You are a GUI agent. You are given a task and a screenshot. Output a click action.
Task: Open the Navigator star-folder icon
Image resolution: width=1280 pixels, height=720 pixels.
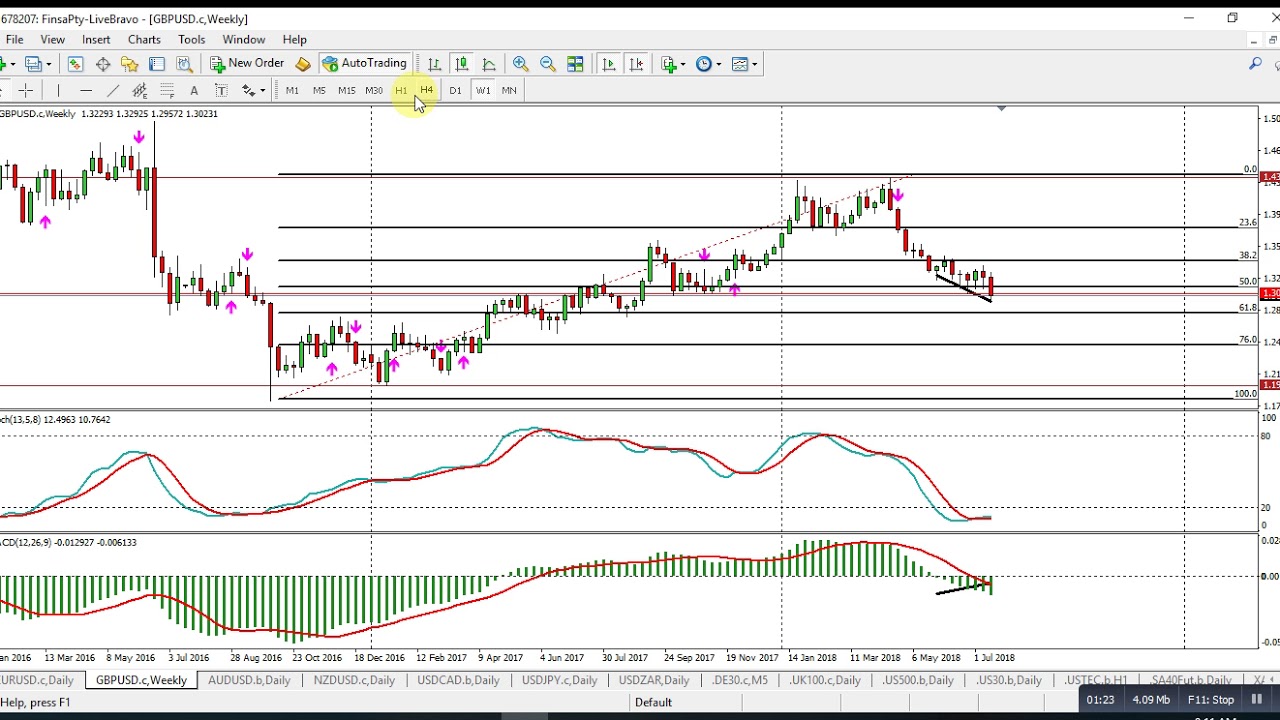(x=129, y=64)
